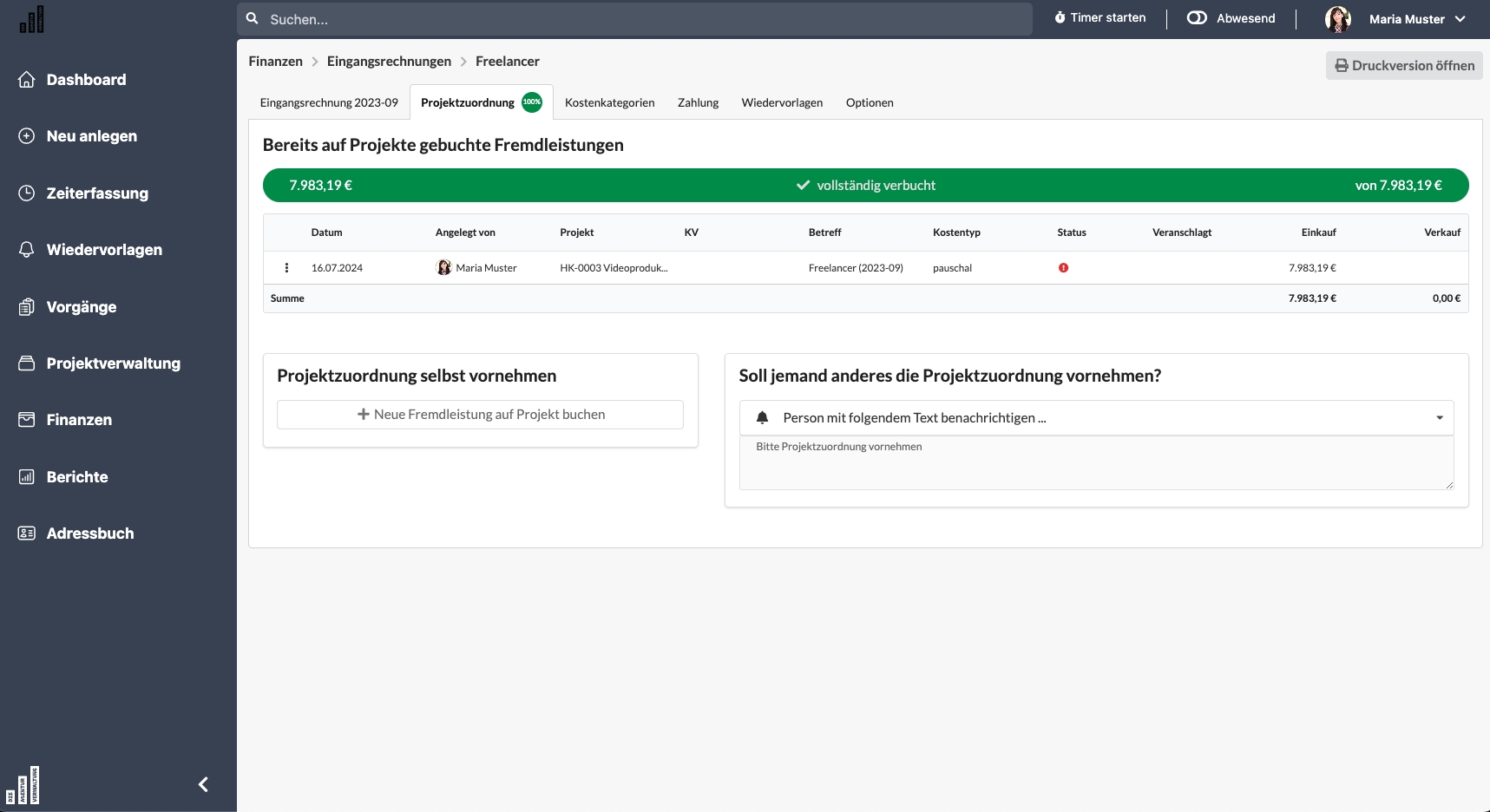
Task: Click the red status warning icon
Action: 1063,268
